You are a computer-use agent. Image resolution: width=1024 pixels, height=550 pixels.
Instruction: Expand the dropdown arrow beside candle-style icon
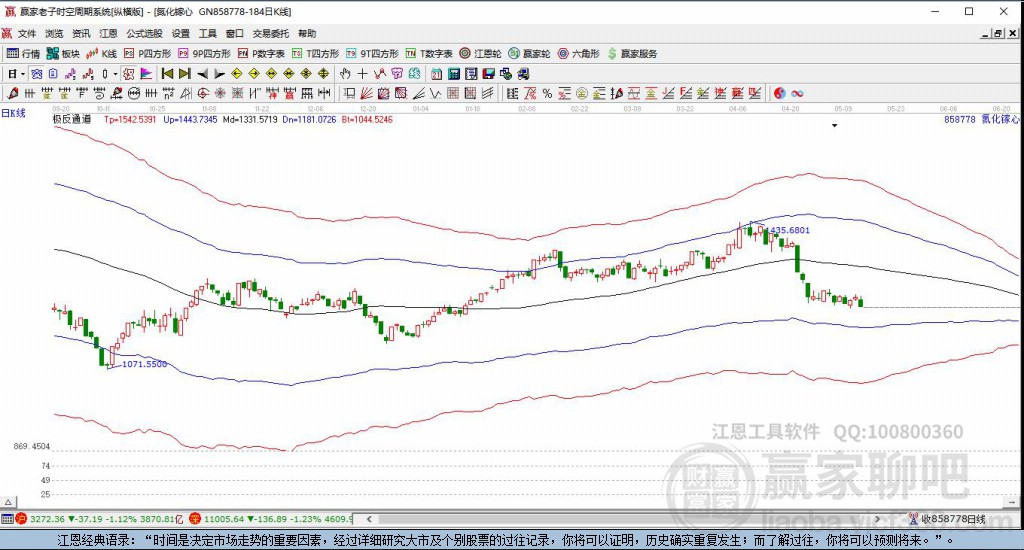click(x=116, y=74)
